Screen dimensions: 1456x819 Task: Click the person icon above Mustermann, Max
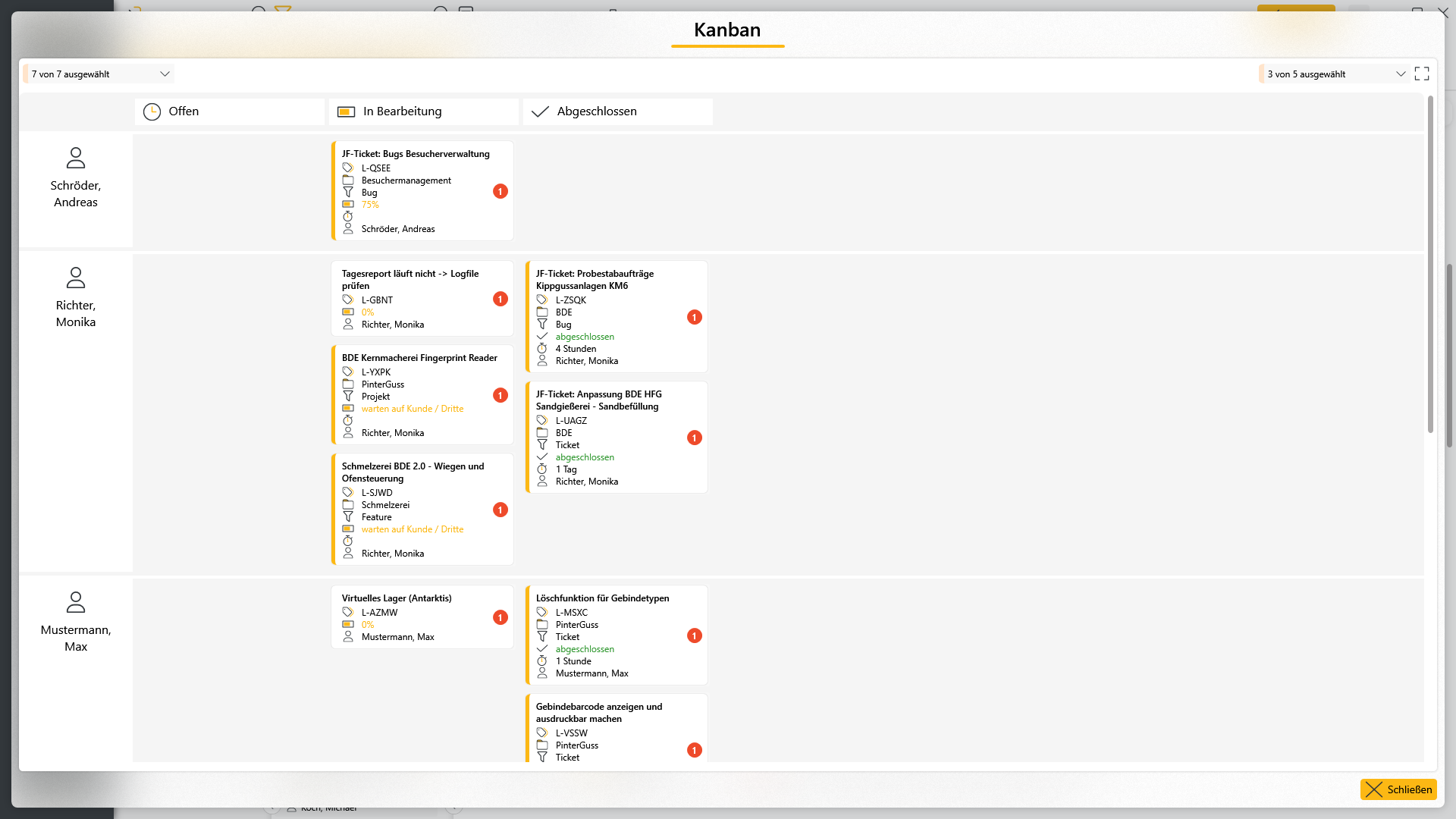point(76,602)
